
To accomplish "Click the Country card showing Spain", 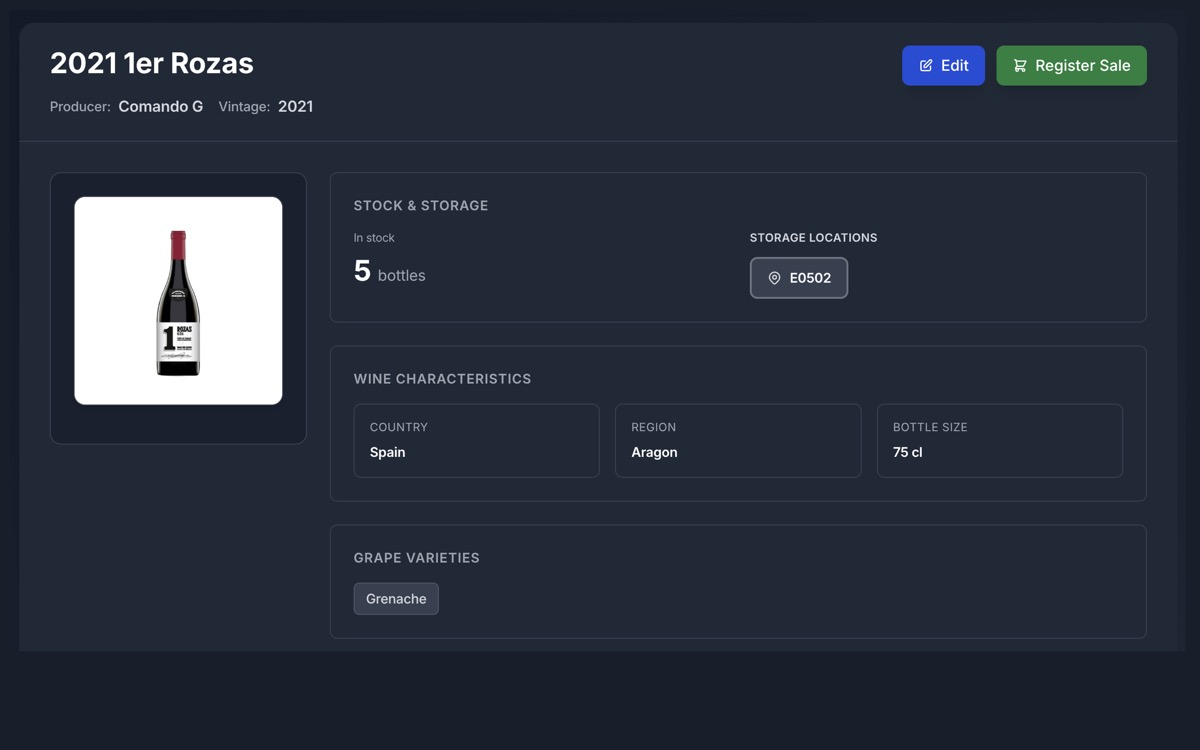I will click(x=476, y=440).
